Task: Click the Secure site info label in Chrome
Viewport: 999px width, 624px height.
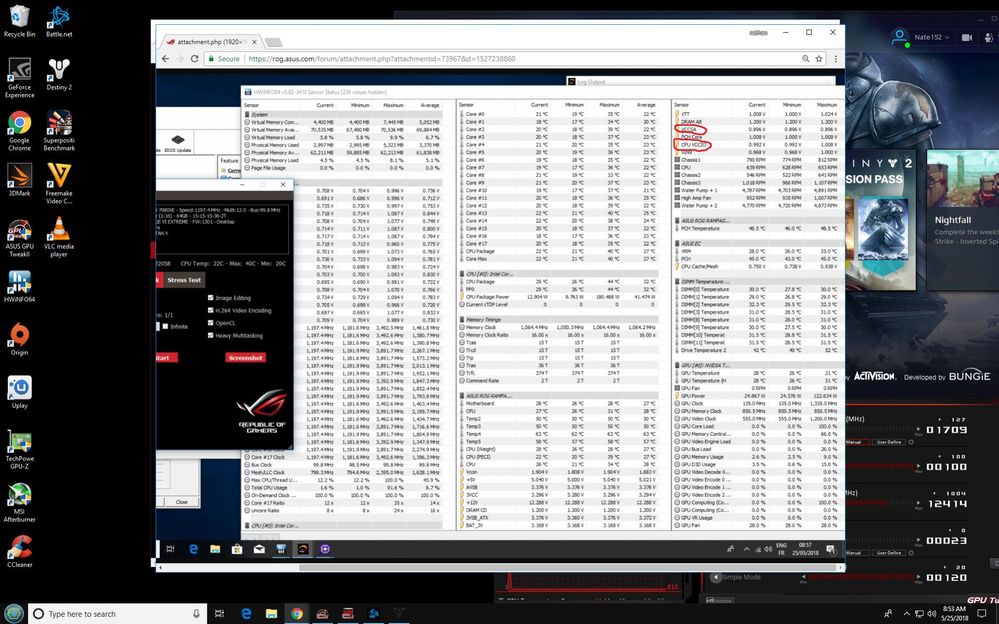Action: [x=224, y=59]
